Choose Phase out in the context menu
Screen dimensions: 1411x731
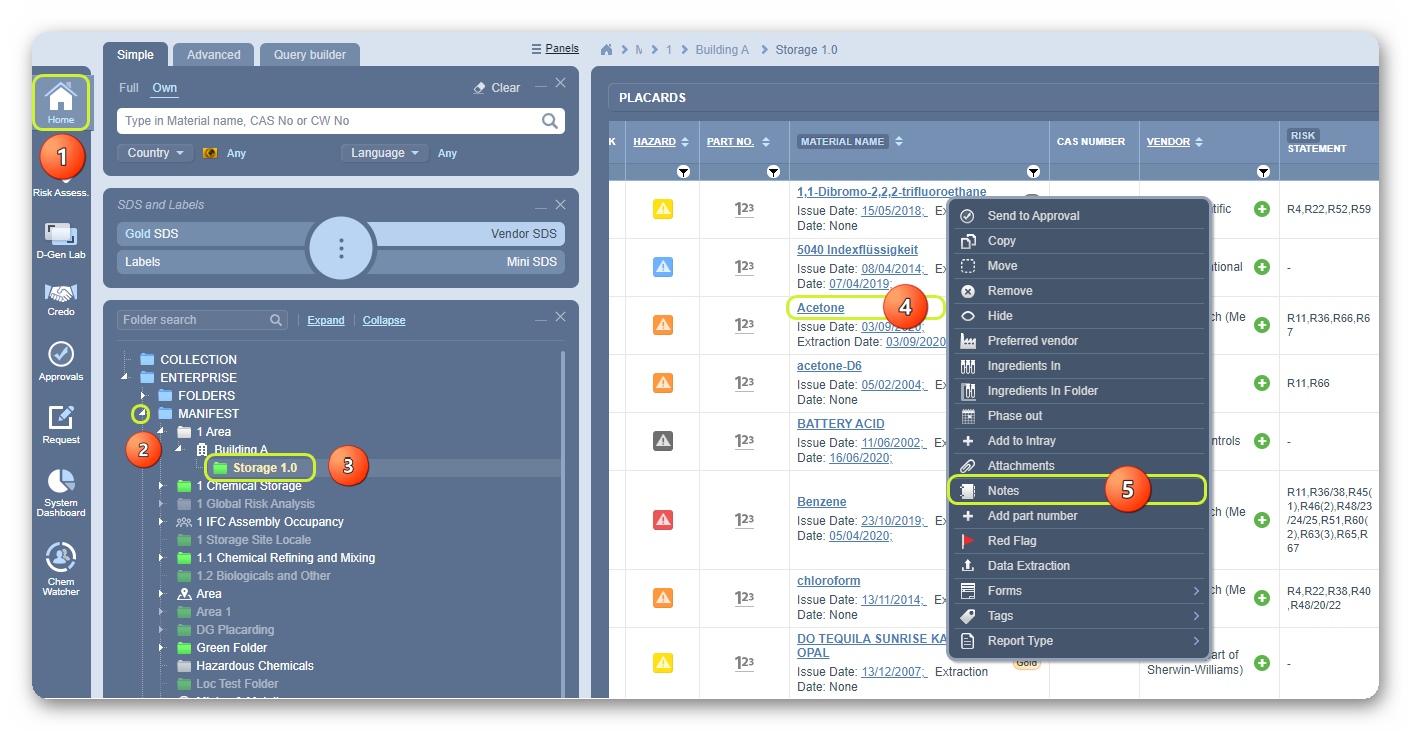[x=1079, y=416]
